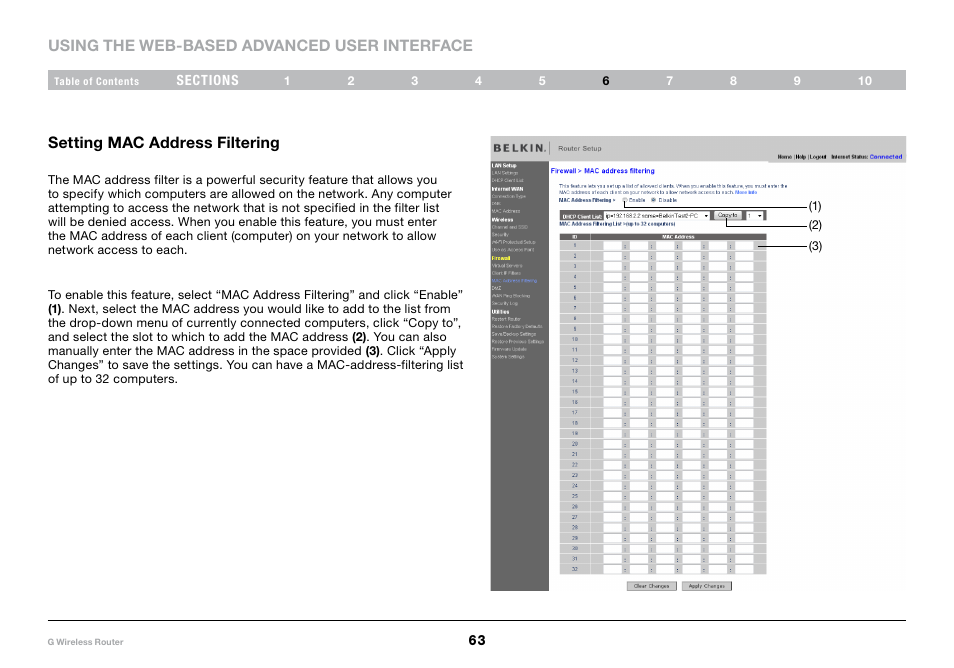Click first MAC octet field in row 1
This screenshot has height=668, width=954.
point(612,246)
